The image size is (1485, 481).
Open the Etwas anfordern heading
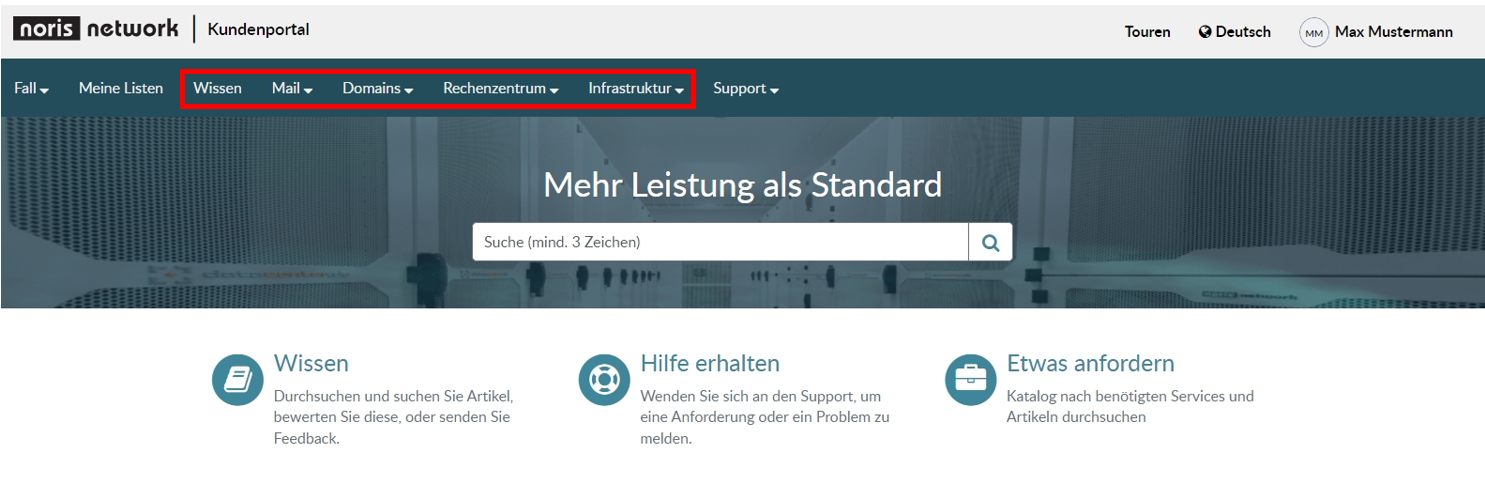[1090, 363]
